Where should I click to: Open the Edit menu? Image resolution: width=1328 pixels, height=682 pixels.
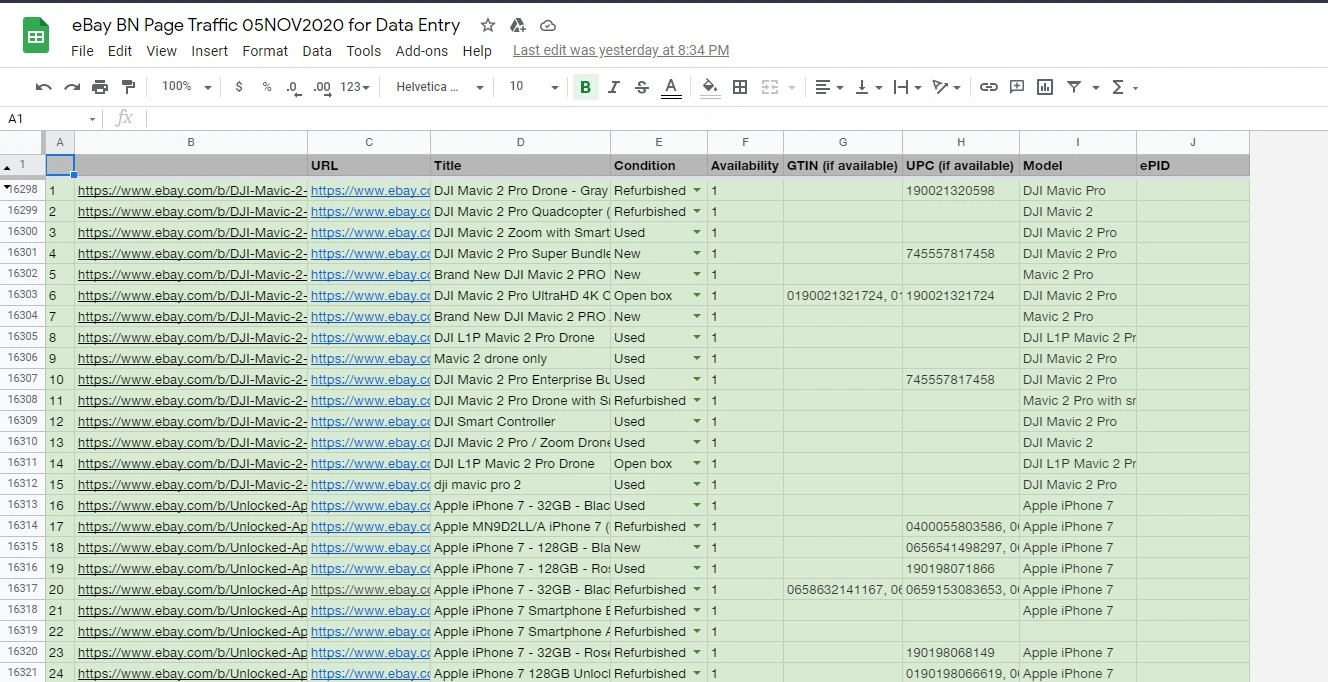[x=120, y=51]
